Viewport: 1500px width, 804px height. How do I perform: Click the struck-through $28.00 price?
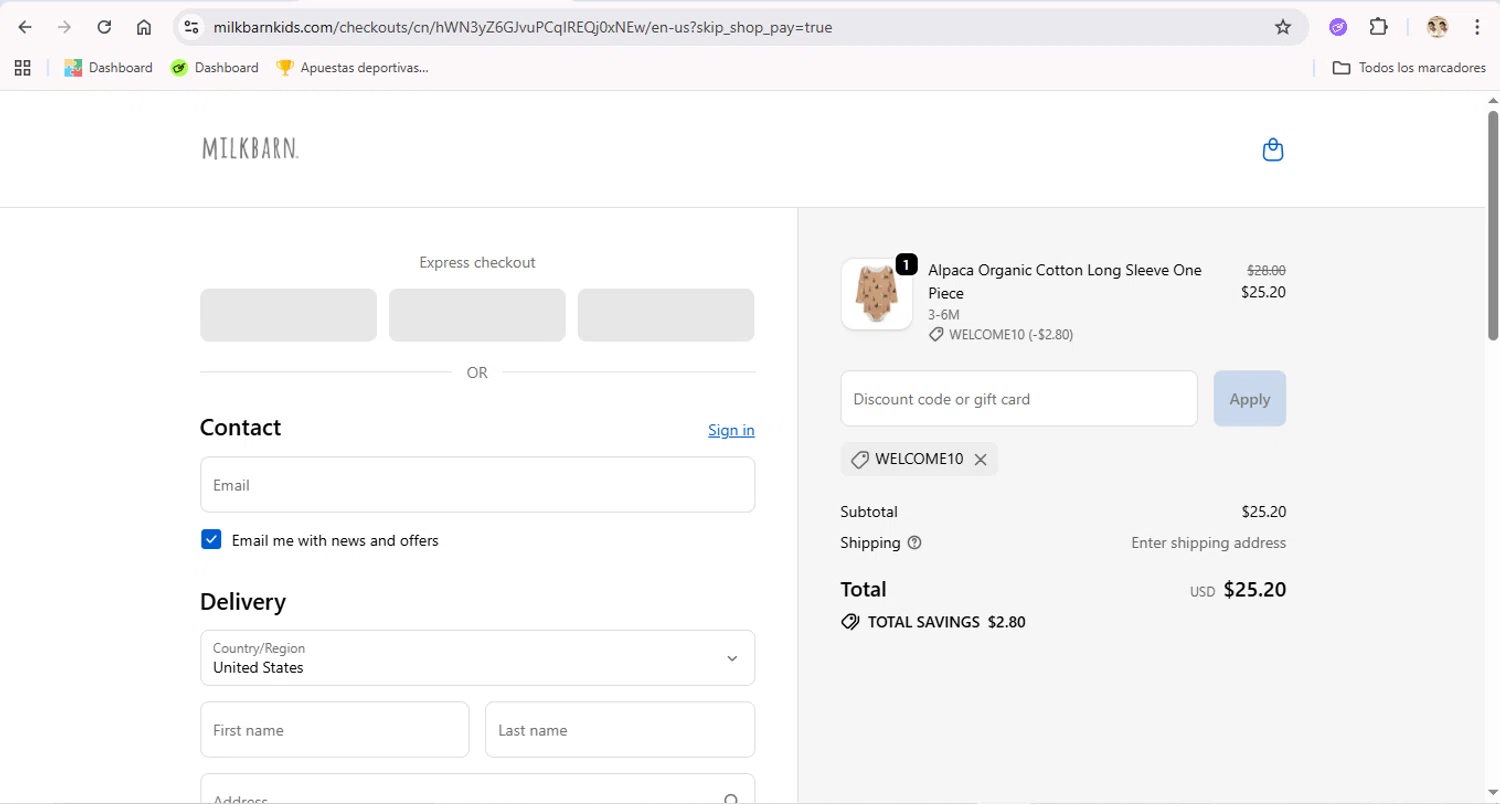pyautogui.click(x=1266, y=270)
